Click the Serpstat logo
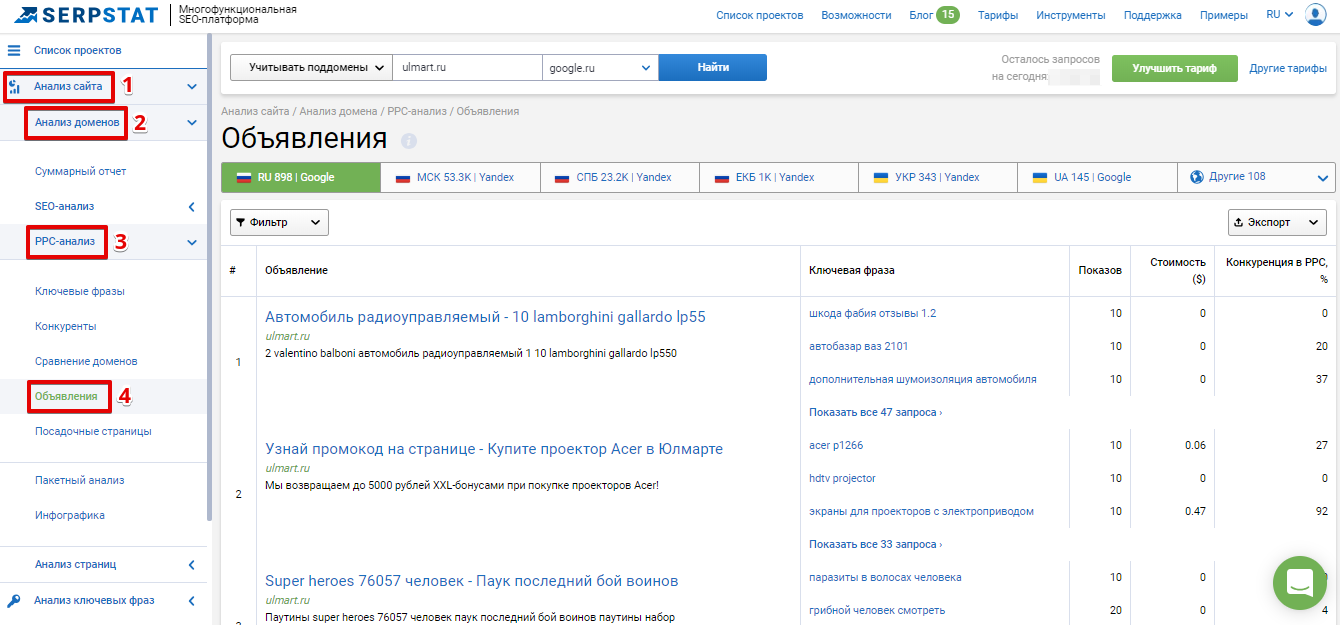 tap(88, 15)
